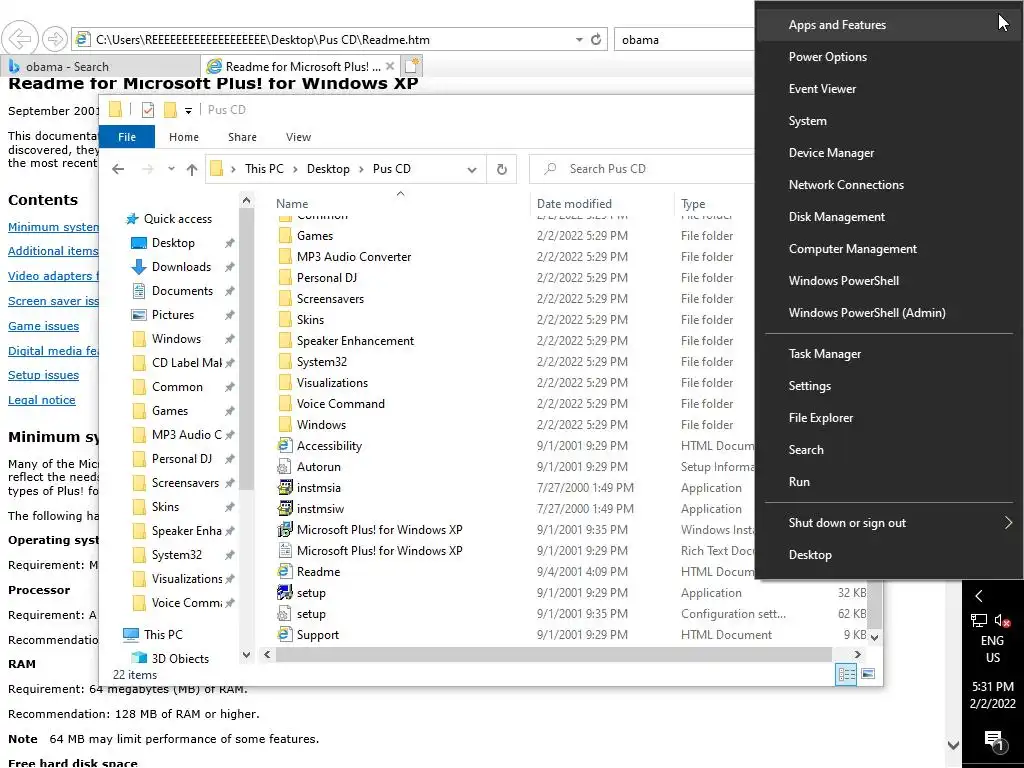Open Apps and Features from menu
The width and height of the screenshot is (1024, 768).
(889, 25)
